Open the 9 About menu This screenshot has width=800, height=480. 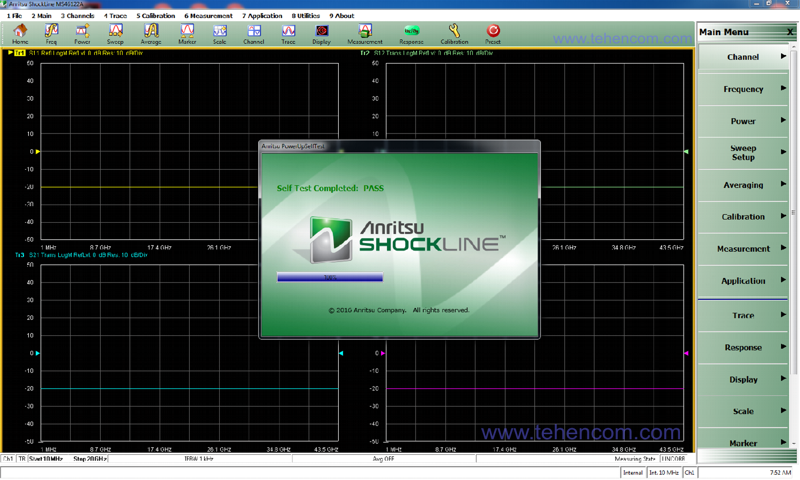pos(341,16)
